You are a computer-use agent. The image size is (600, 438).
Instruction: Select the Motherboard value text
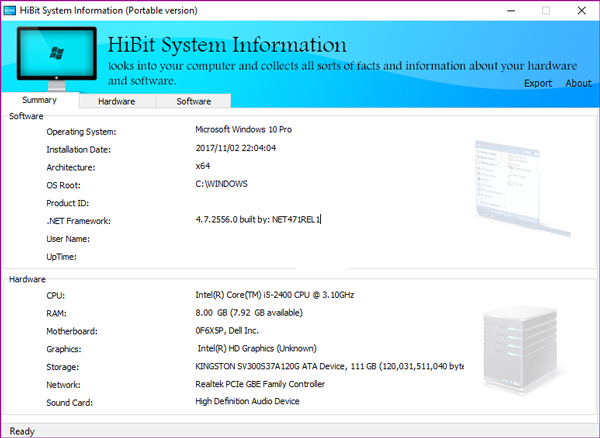pos(227,331)
